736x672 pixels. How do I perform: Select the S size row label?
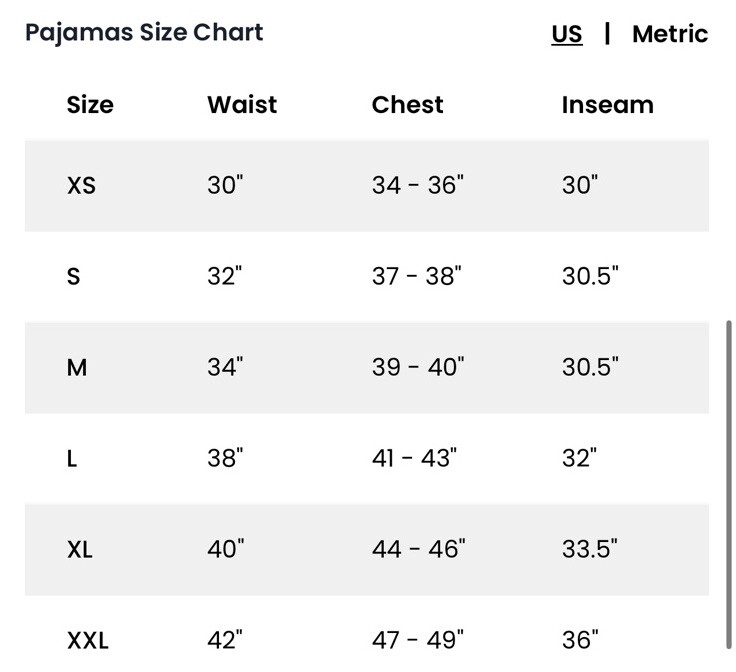click(x=73, y=277)
